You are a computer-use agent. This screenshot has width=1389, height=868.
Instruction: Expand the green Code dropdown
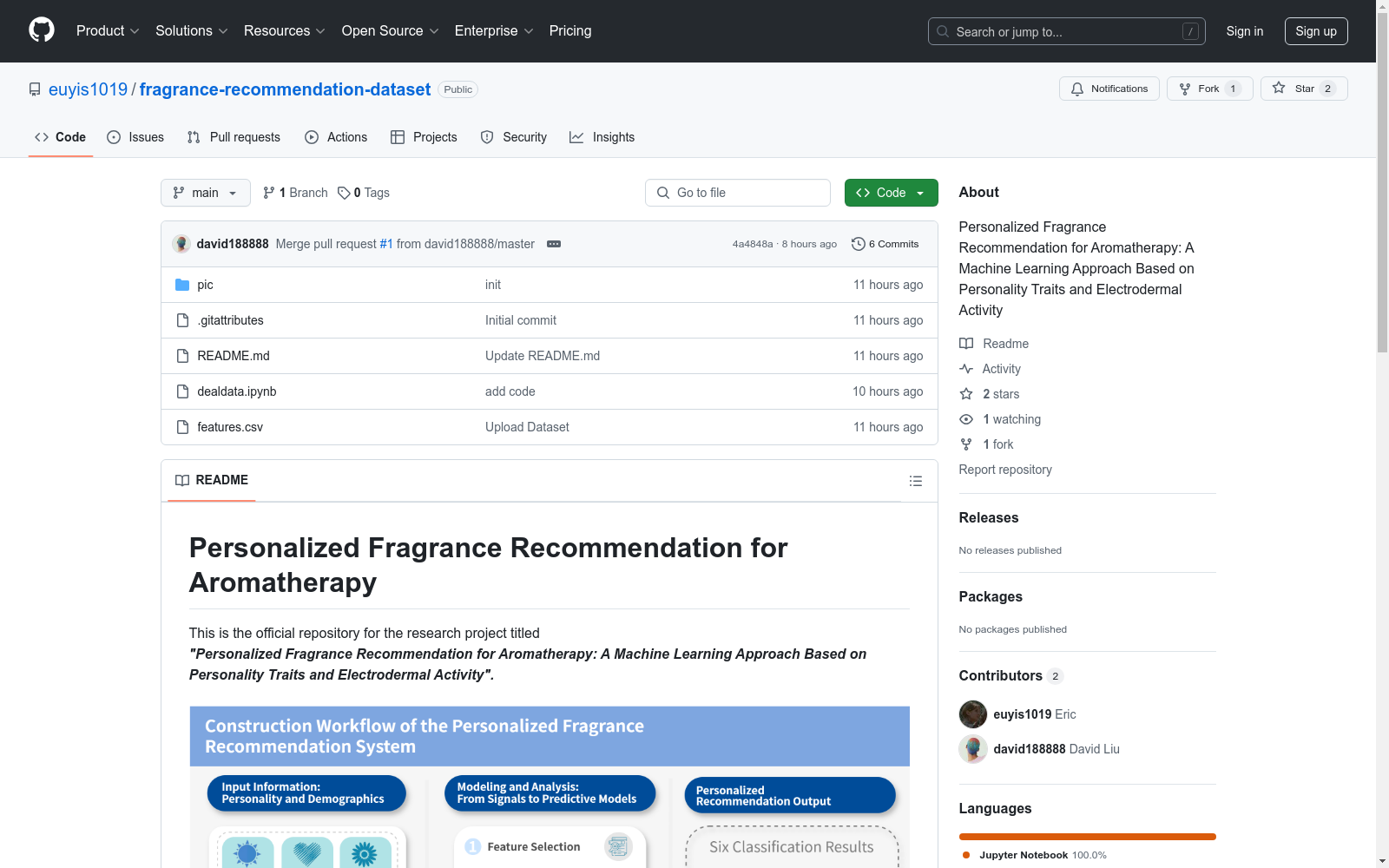click(x=891, y=193)
